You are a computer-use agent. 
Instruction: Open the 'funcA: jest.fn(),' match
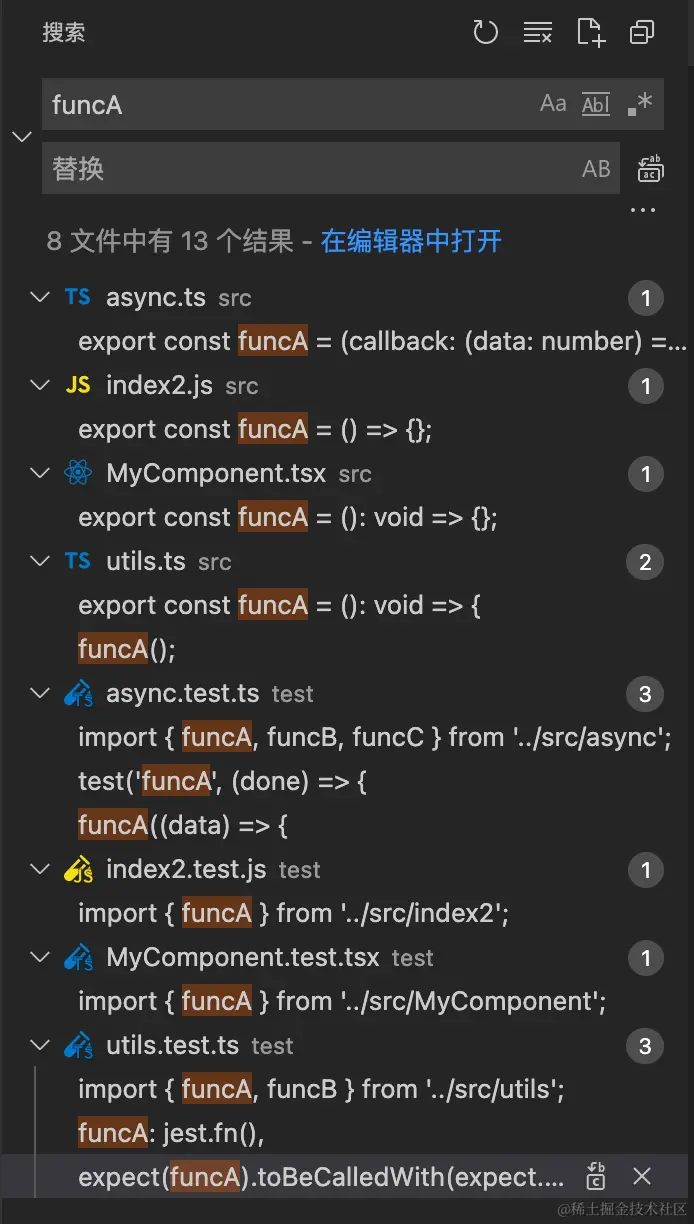(x=171, y=1133)
